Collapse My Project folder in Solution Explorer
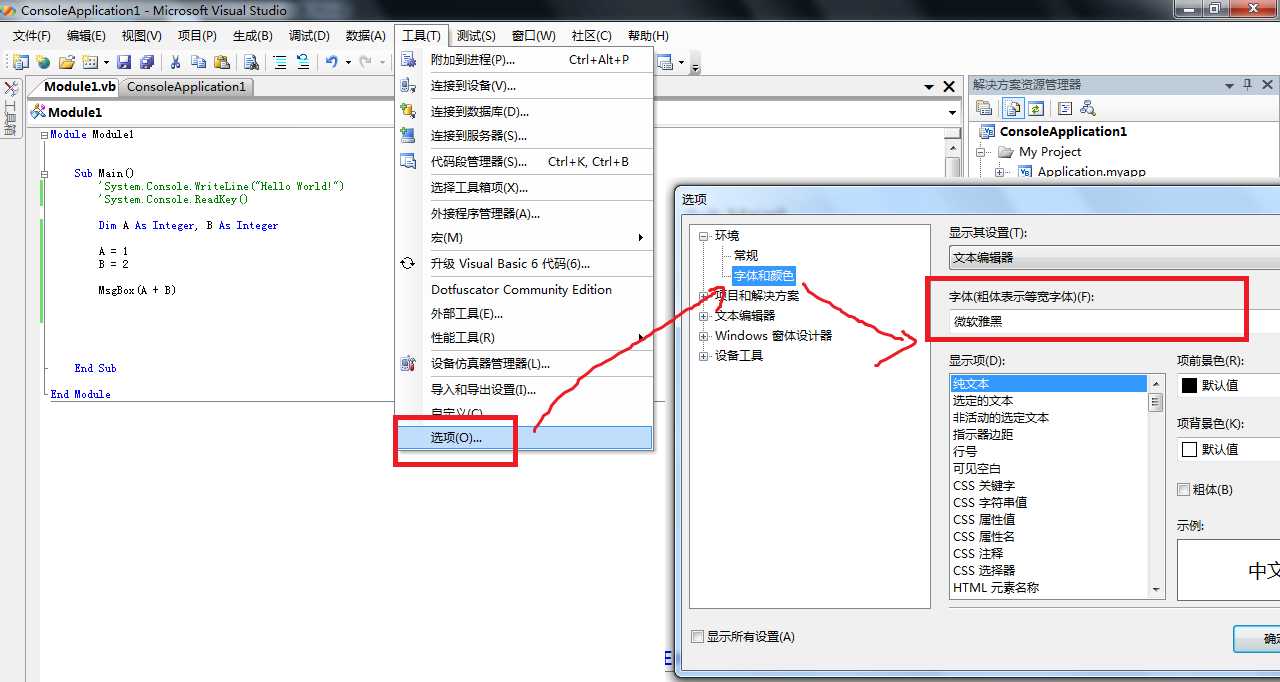1280x682 pixels. (981, 152)
